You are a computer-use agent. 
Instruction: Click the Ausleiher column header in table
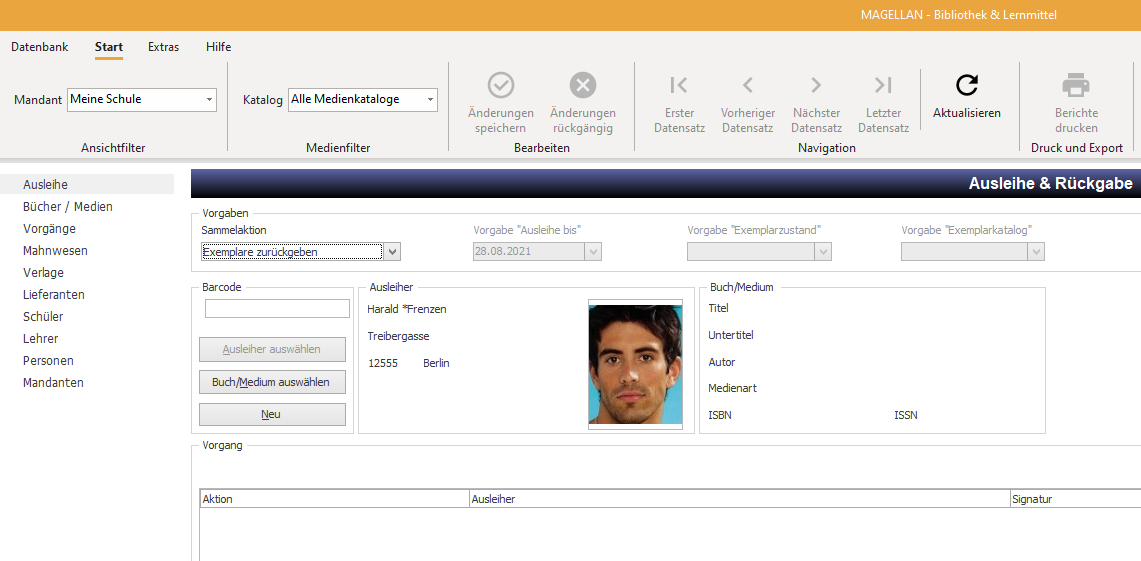pos(739,499)
